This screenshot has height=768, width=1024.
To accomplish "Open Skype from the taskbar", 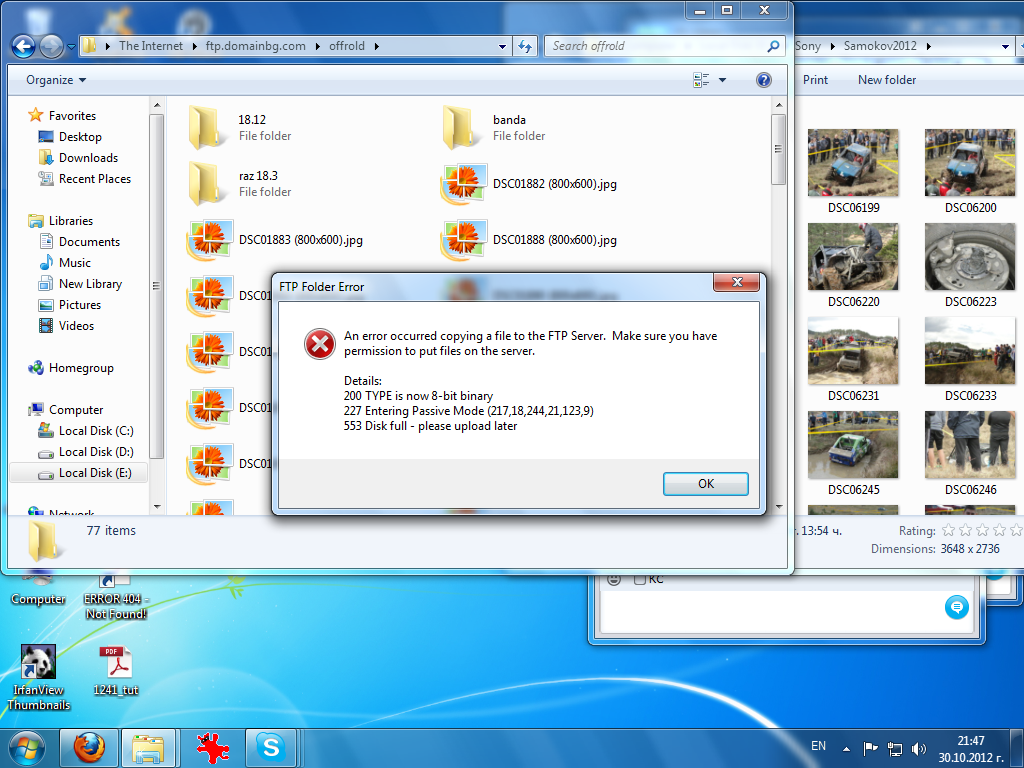I will [270, 747].
